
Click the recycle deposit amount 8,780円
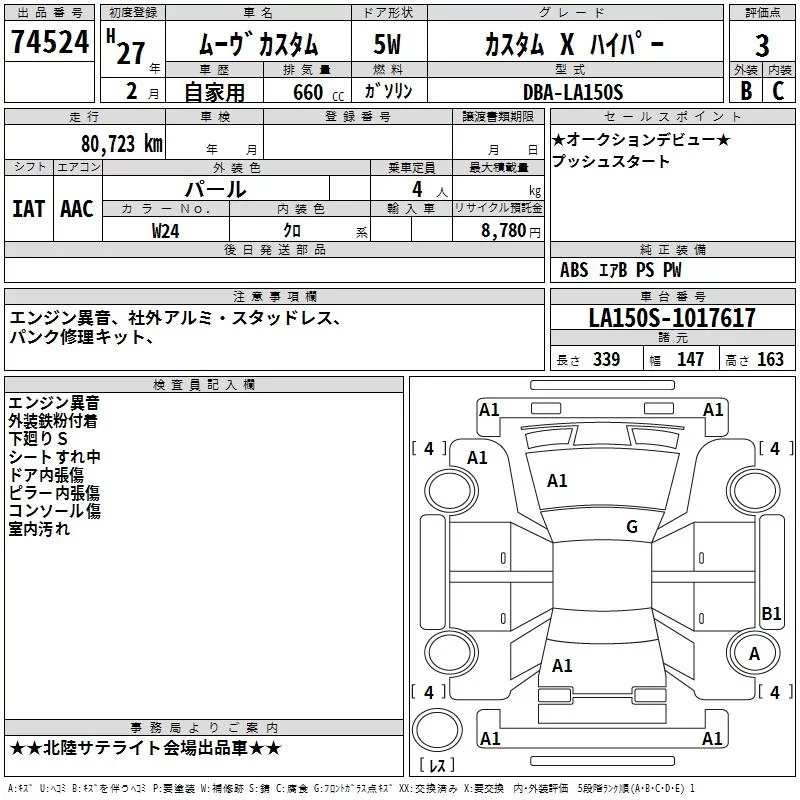pyautogui.click(x=510, y=230)
